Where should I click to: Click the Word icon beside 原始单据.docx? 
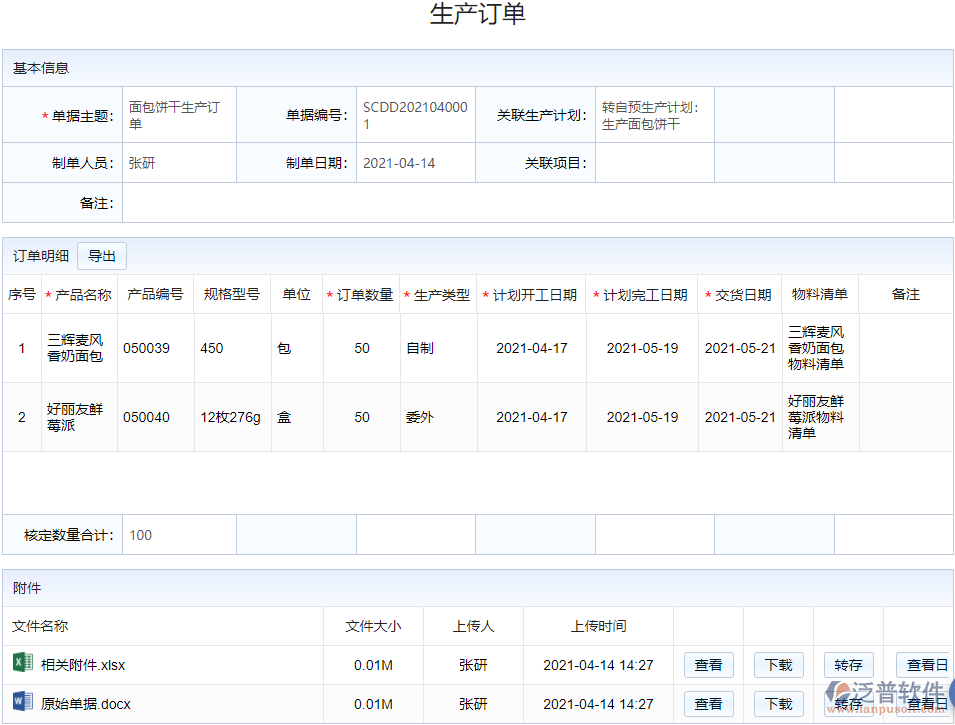(19, 703)
